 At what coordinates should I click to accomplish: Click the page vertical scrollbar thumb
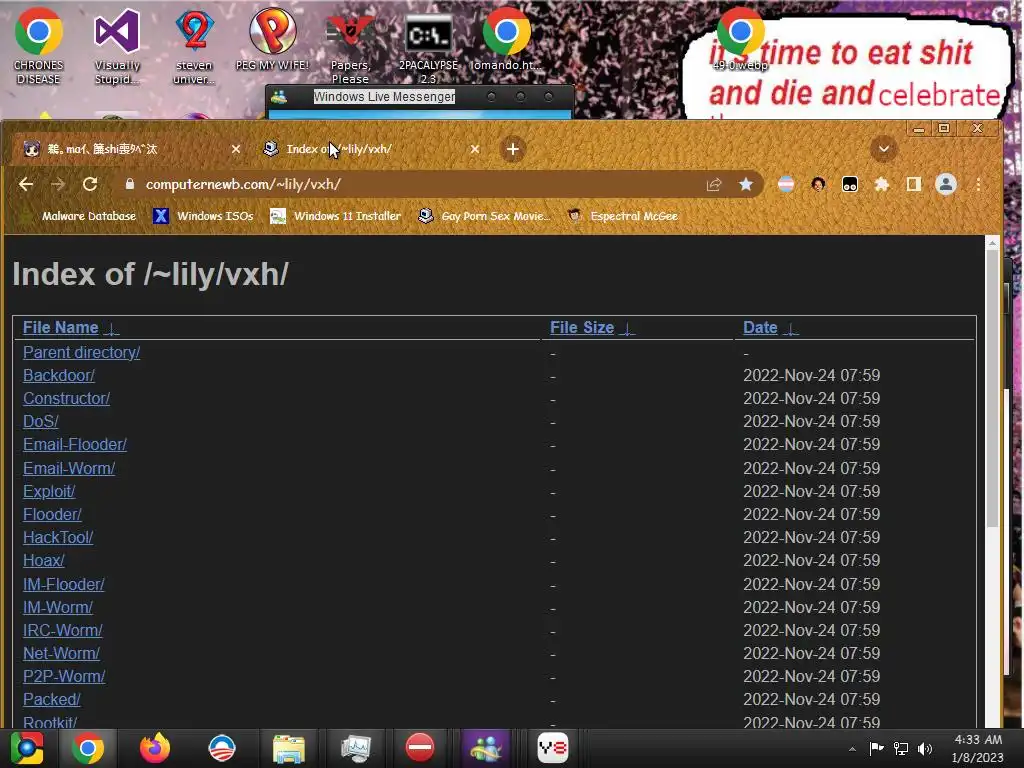pos(992,389)
